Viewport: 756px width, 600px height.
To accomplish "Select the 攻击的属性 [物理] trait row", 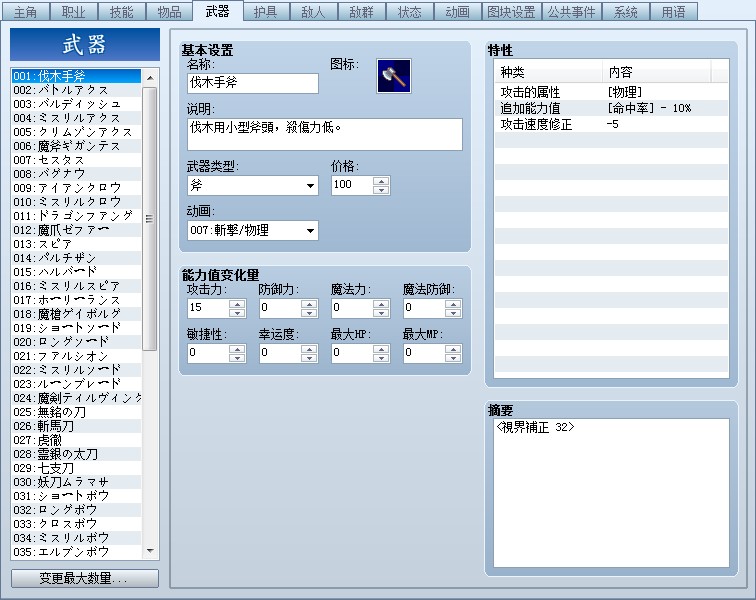I will [x=611, y=92].
